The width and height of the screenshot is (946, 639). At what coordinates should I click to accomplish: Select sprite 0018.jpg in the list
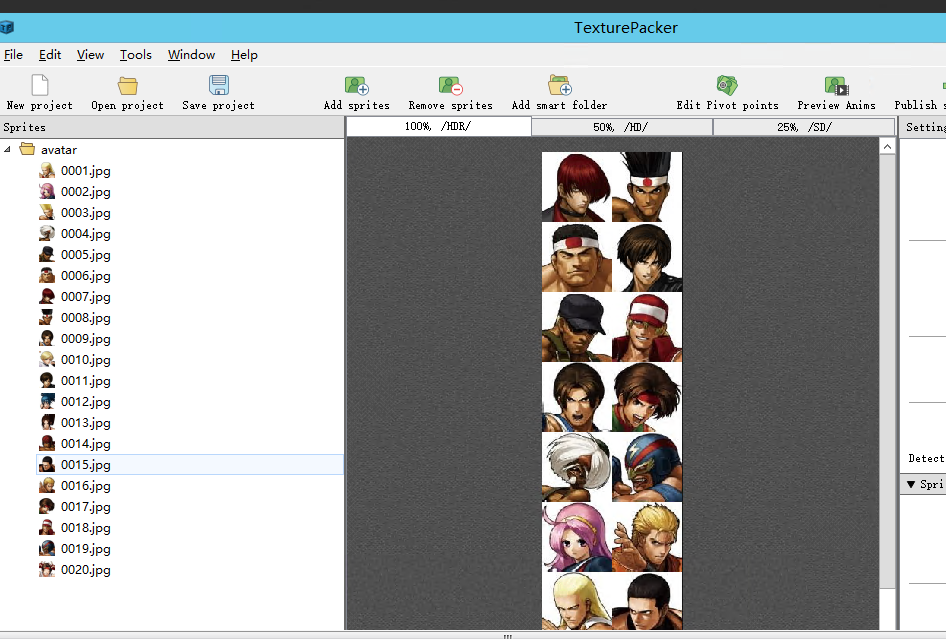(190, 527)
